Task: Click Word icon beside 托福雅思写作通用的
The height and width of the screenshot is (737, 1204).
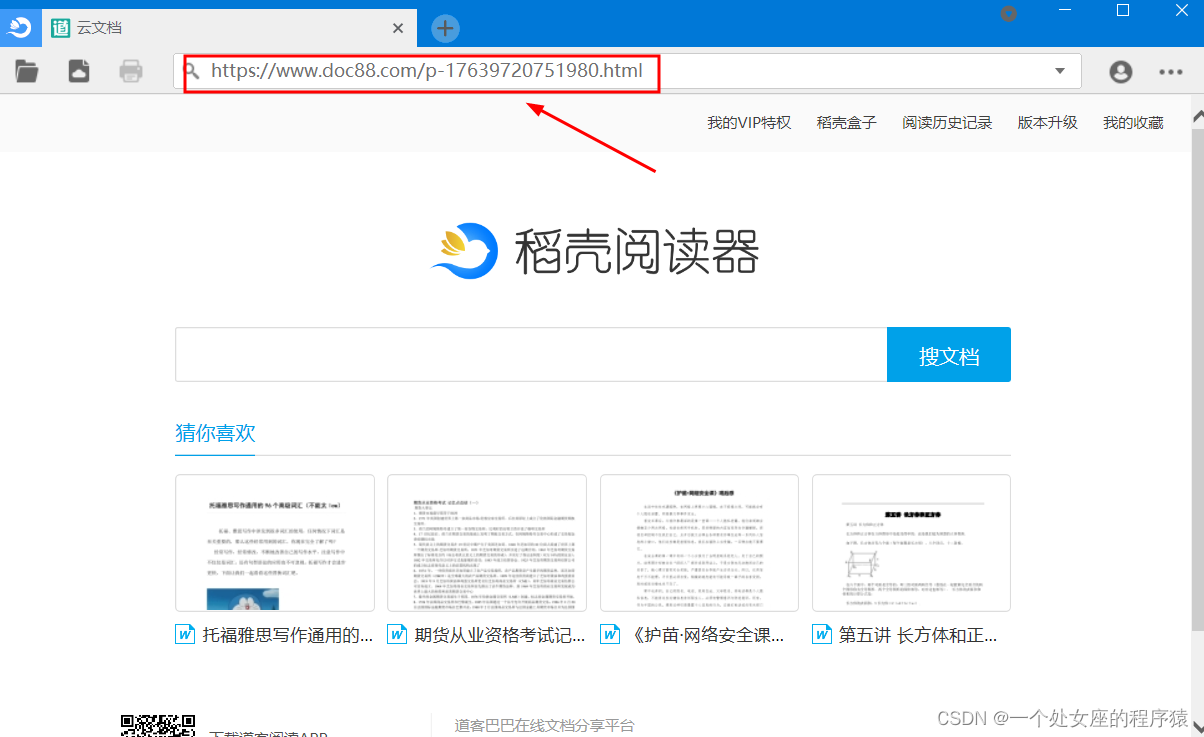Action: (185, 634)
